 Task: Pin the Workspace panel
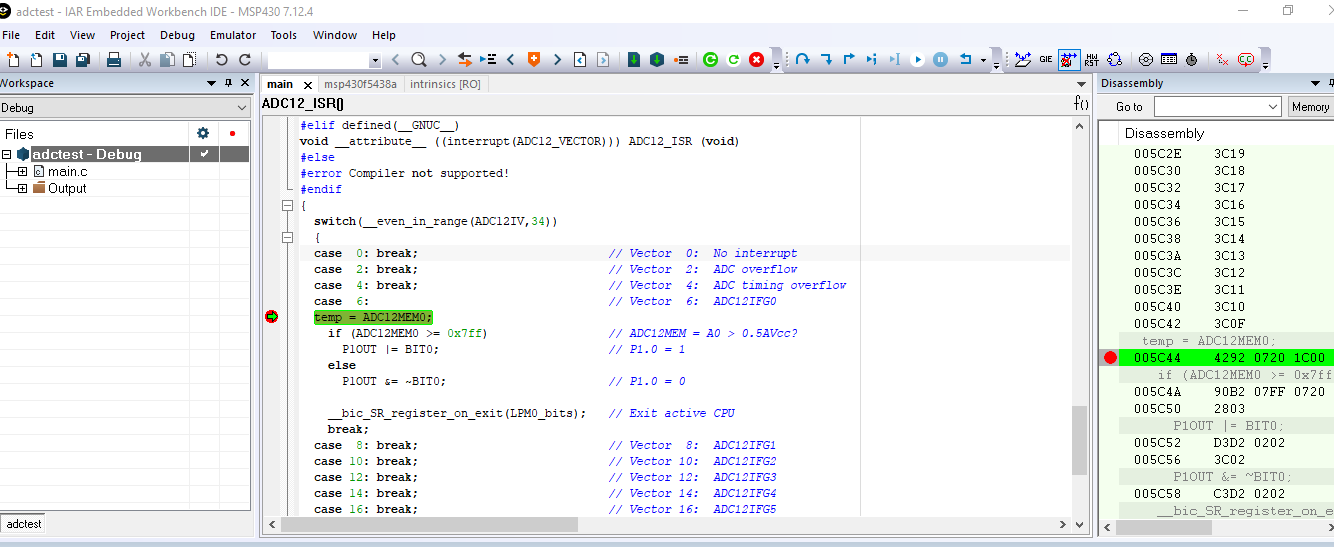tap(228, 83)
